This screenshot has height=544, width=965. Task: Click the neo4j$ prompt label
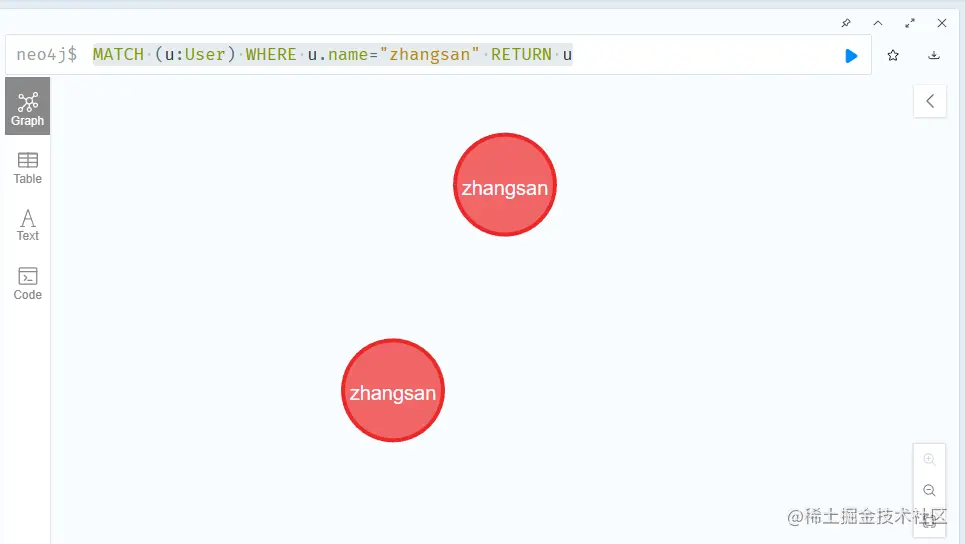pos(47,55)
